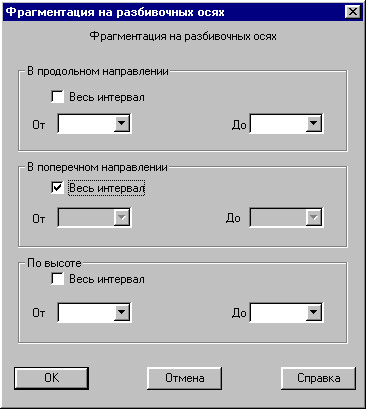Screen dimensions: 366x409
Task: Close the Фрагментация на разбивочных осях dialog
Action: pos(353,12)
